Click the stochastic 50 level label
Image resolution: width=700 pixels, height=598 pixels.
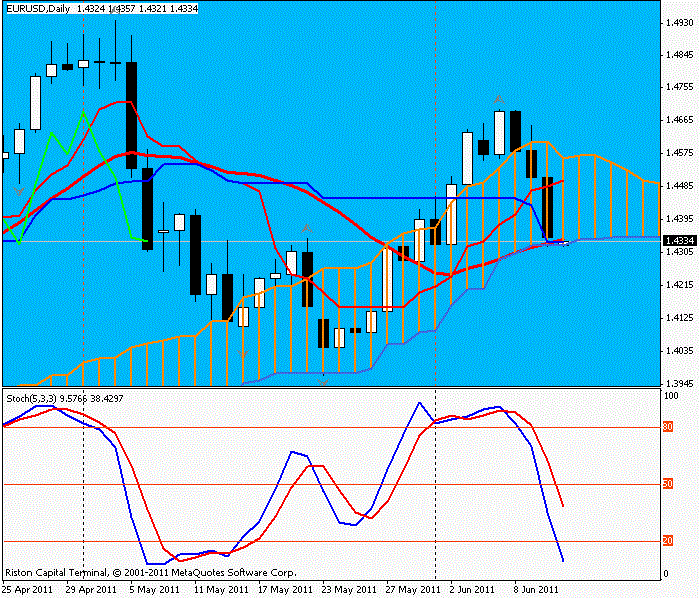coord(668,484)
